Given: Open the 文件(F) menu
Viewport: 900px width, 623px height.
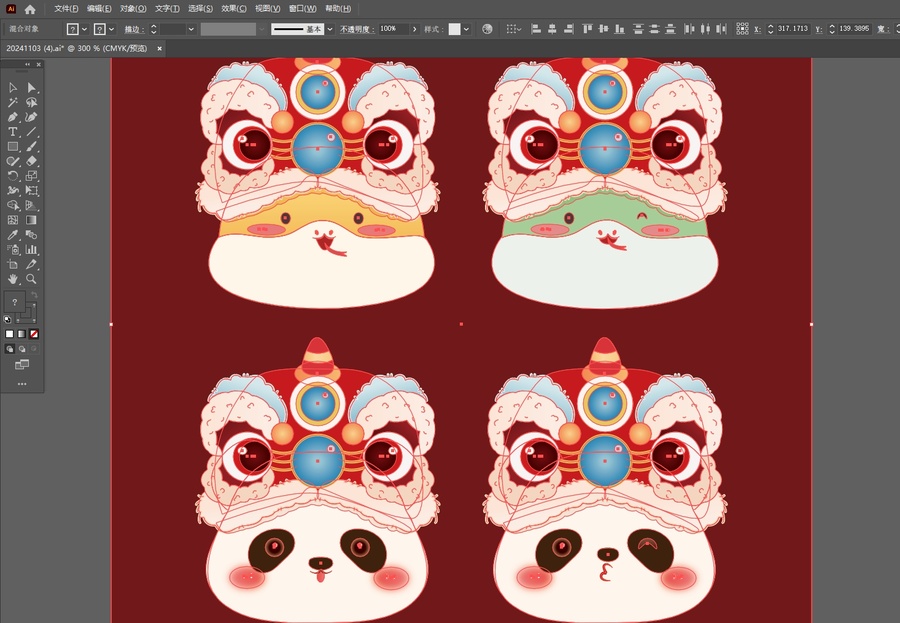Looking at the screenshot, I should (x=66, y=9).
